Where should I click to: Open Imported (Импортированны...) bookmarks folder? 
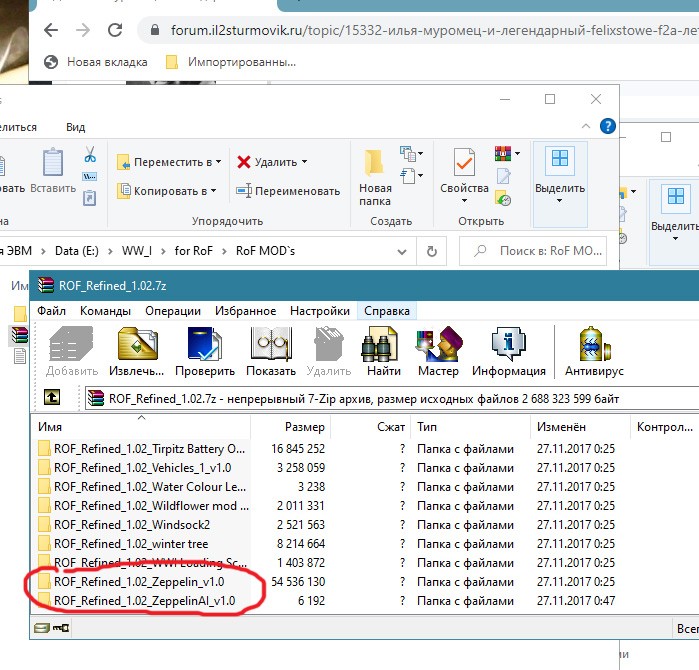[x=231, y=62]
